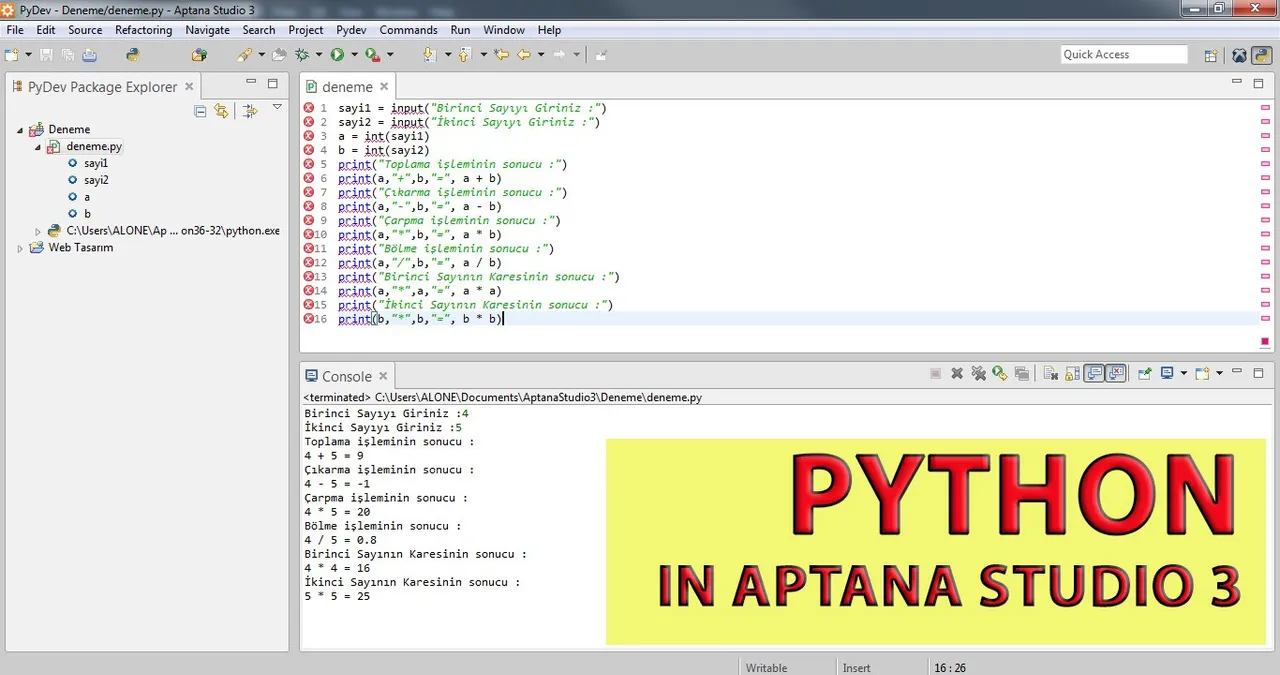Screen dimensions: 1280x675
Task: Expand the python.exe interpreter node
Action: 38,231
